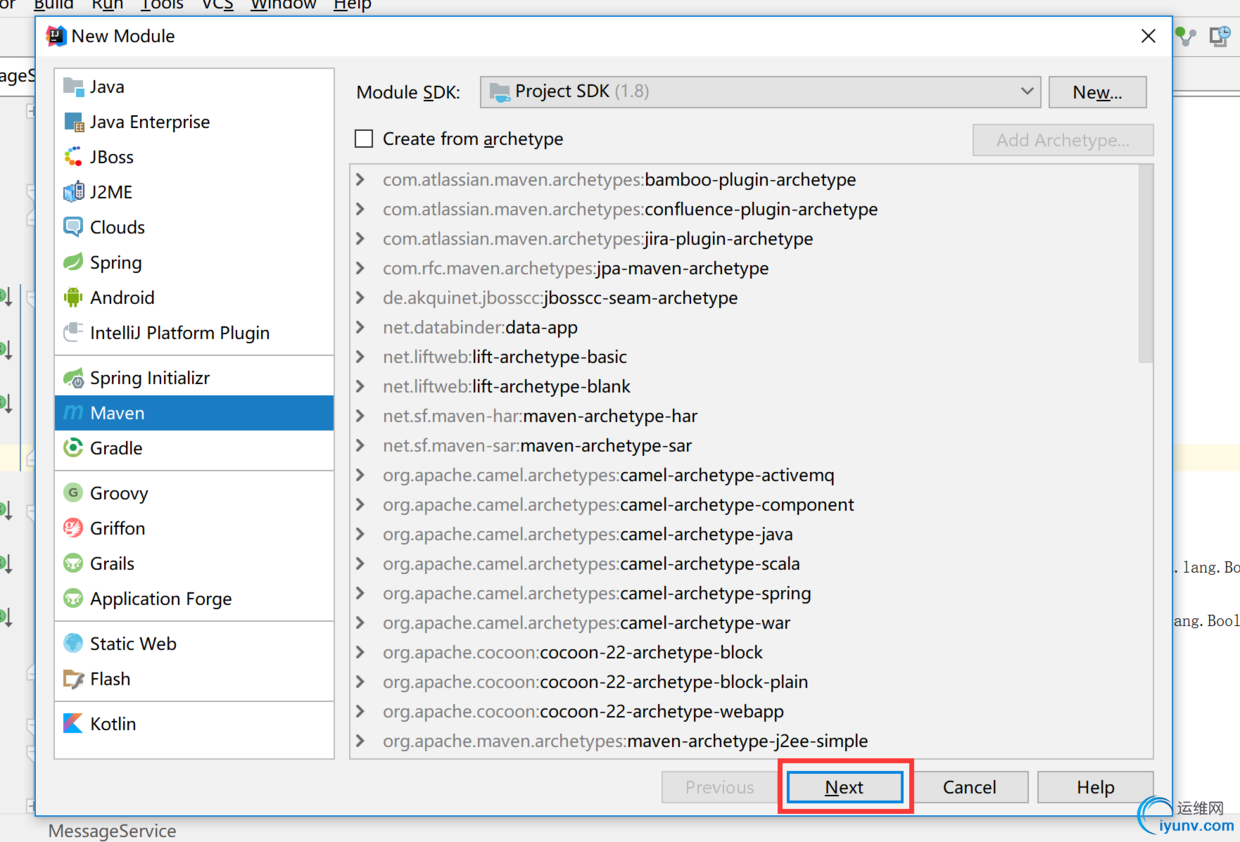This screenshot has height=842, width=1240.
Task: Click the Clouds icon in sidebar
Action: pos(73,227)
